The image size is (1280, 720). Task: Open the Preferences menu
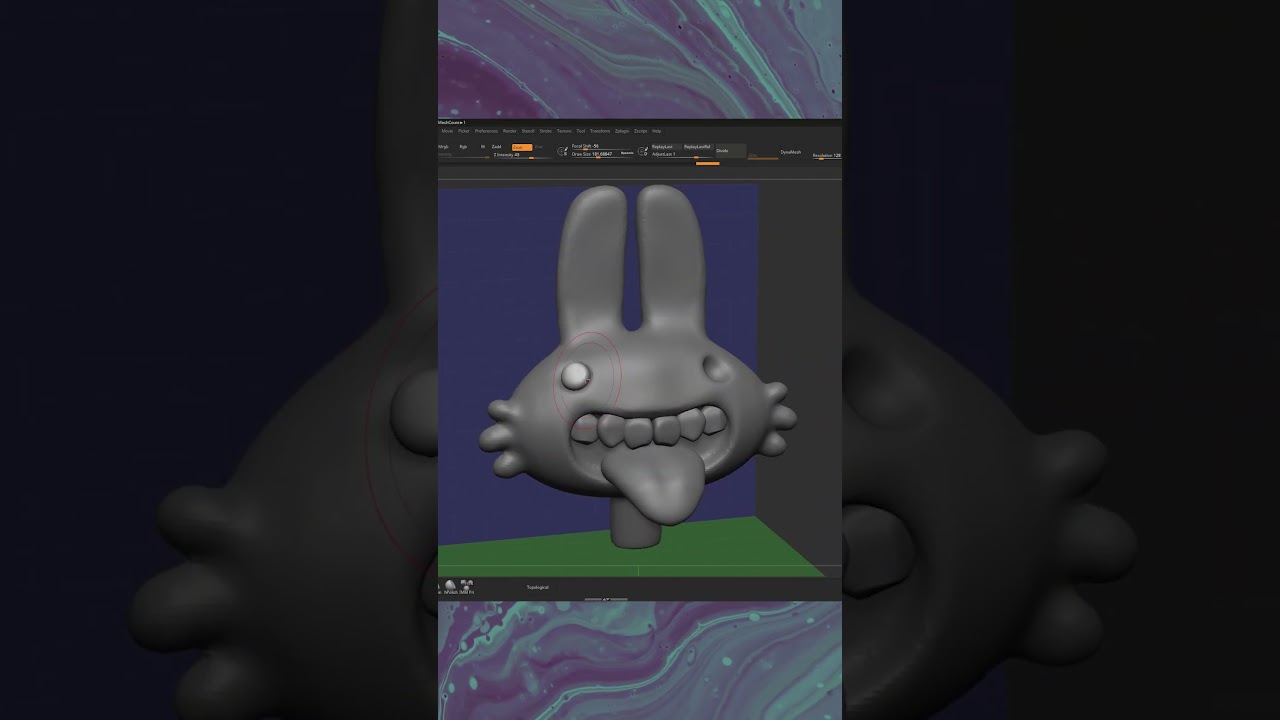point(486,131)
